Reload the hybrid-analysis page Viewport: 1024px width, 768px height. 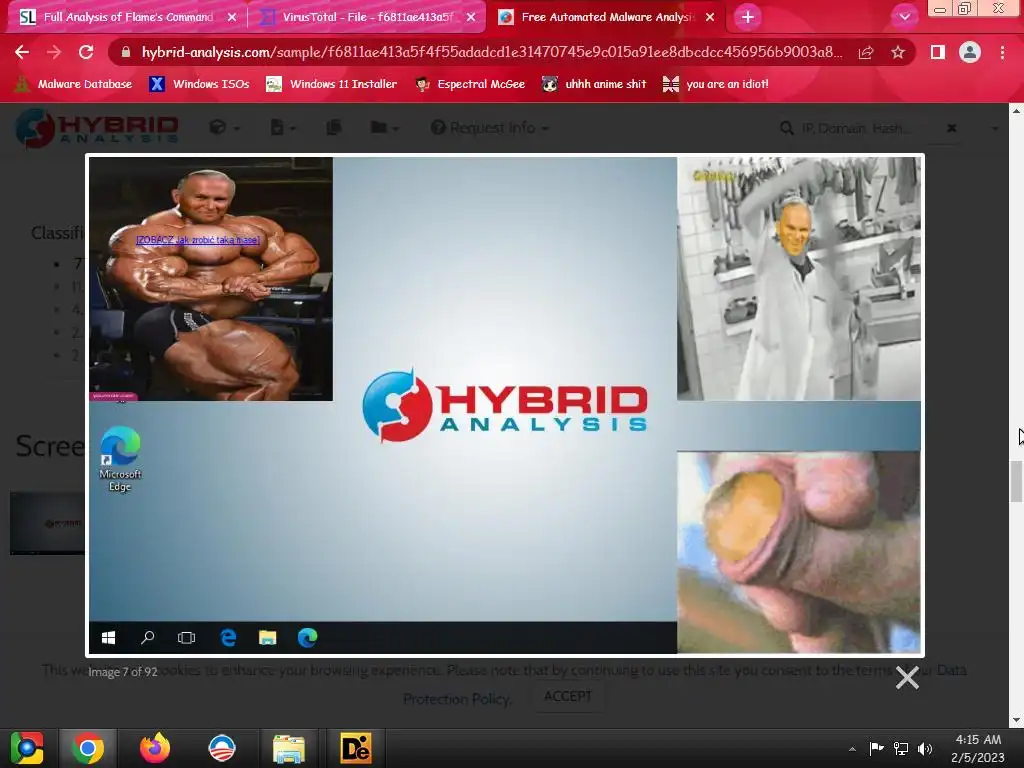[86, 52]
